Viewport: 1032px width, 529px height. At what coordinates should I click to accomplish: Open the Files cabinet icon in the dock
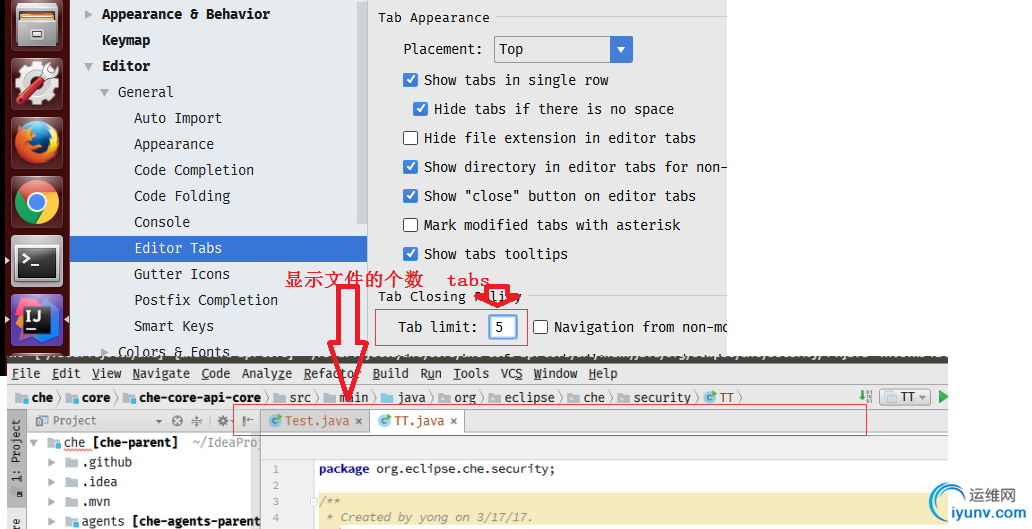(x=36, y=24)
